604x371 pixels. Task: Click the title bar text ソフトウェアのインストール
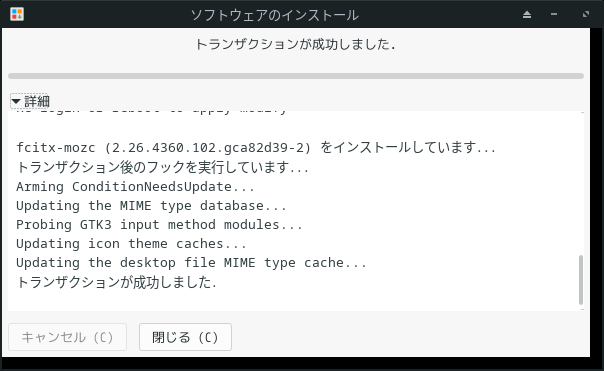275,15
